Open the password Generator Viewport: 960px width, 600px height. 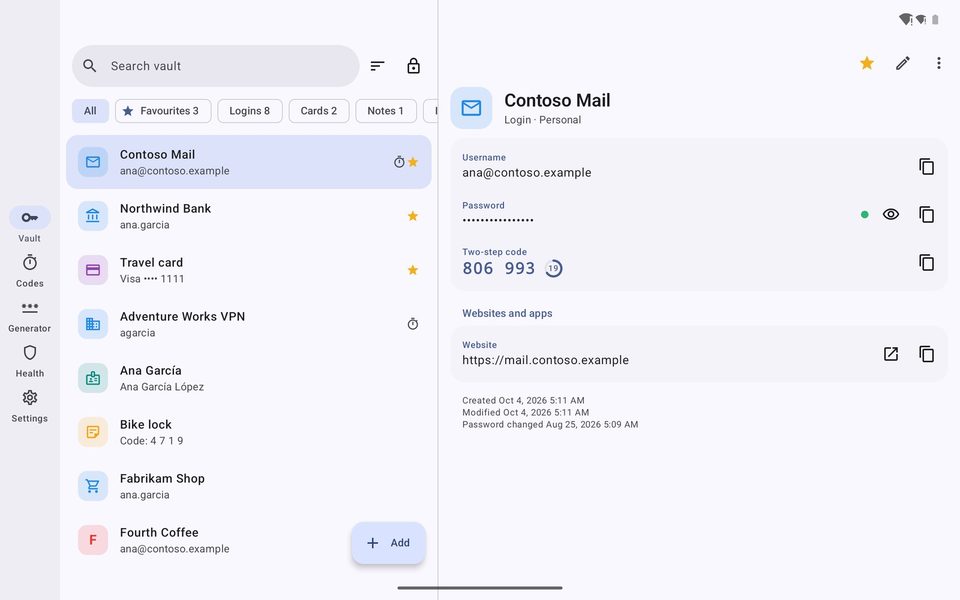[29, 316]
